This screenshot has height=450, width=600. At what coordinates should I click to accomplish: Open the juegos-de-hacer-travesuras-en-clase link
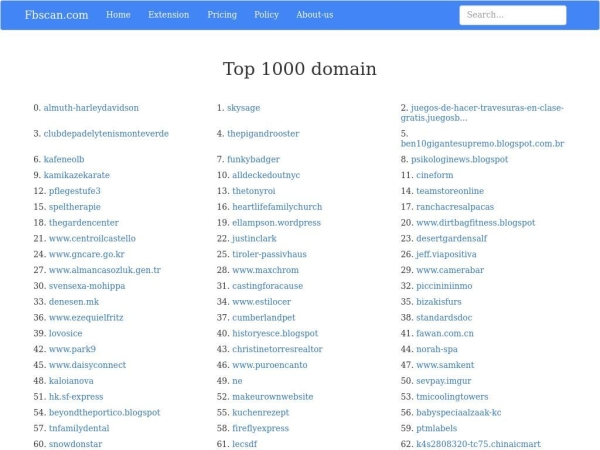(482, 113)
